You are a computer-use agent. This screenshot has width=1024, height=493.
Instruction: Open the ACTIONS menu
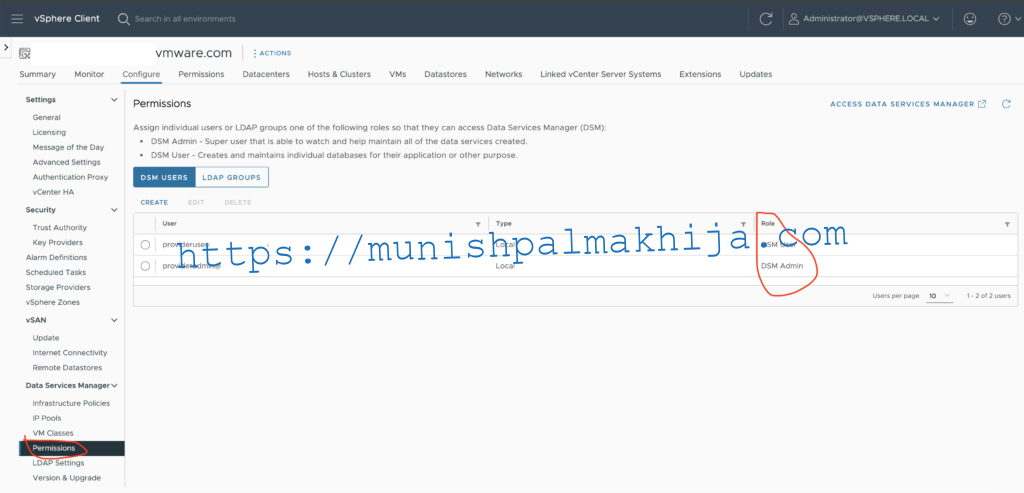(272, 54)
